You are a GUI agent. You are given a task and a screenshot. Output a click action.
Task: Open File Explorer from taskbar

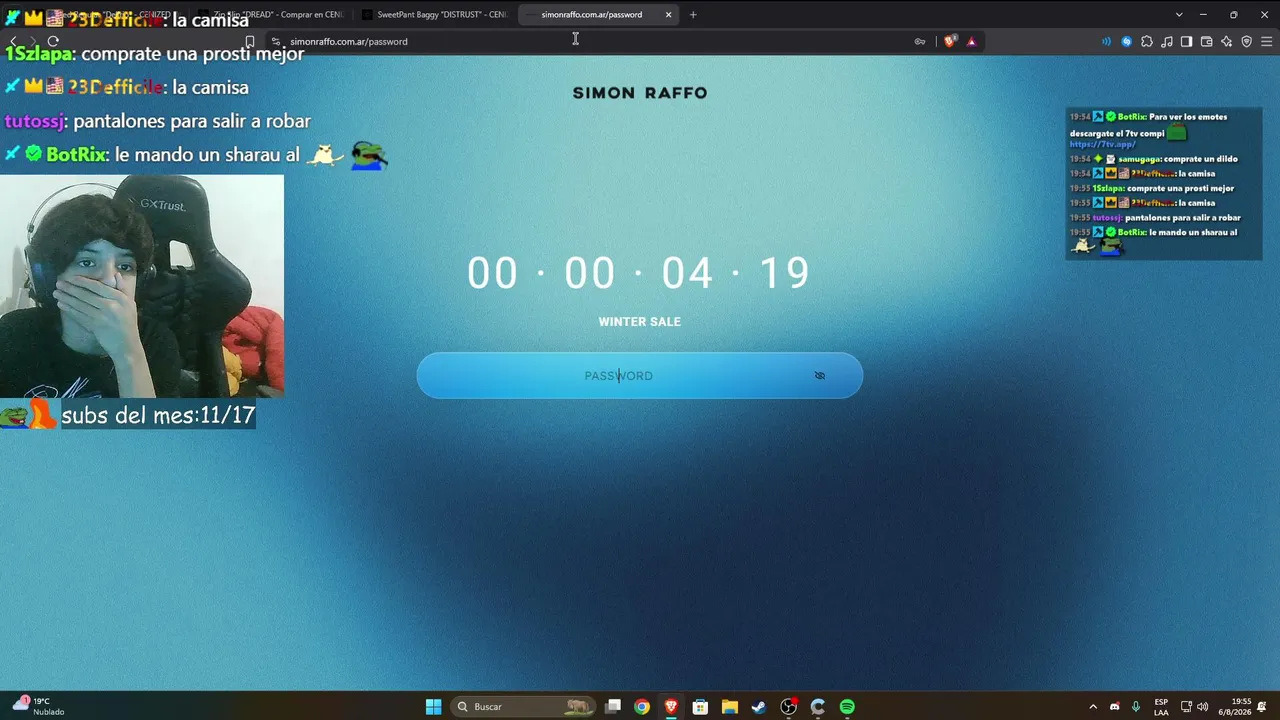(x=730, y=707)
